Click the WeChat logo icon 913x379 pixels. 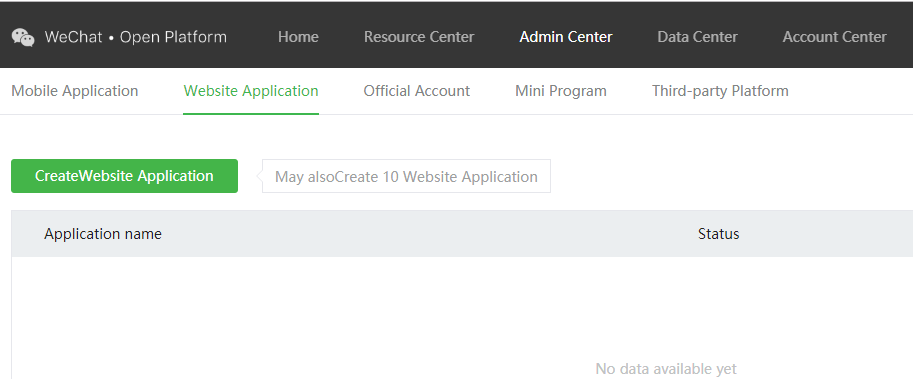pos(23,37)
